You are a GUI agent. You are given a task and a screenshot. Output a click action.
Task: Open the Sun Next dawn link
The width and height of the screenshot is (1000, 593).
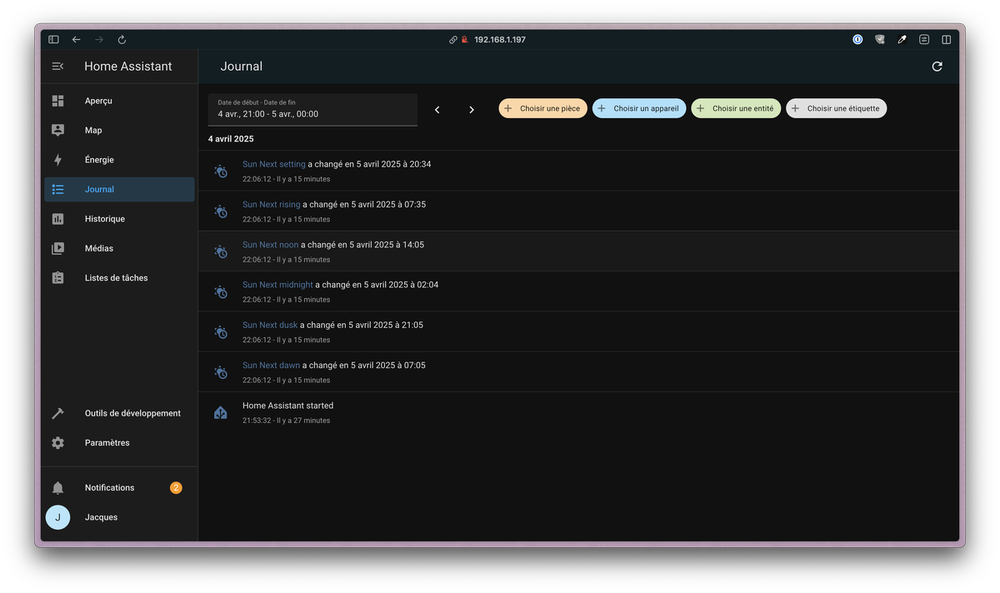(x=271, y=365)
